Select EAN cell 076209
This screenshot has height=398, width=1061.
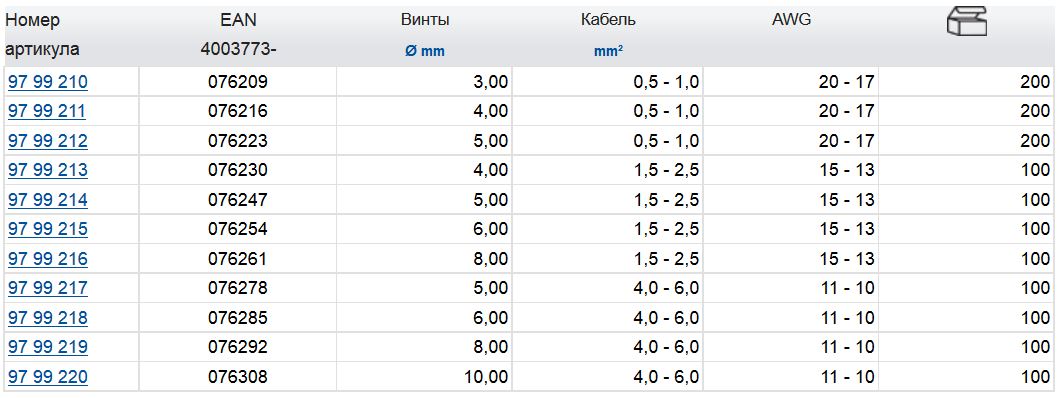tap(238, 83)
